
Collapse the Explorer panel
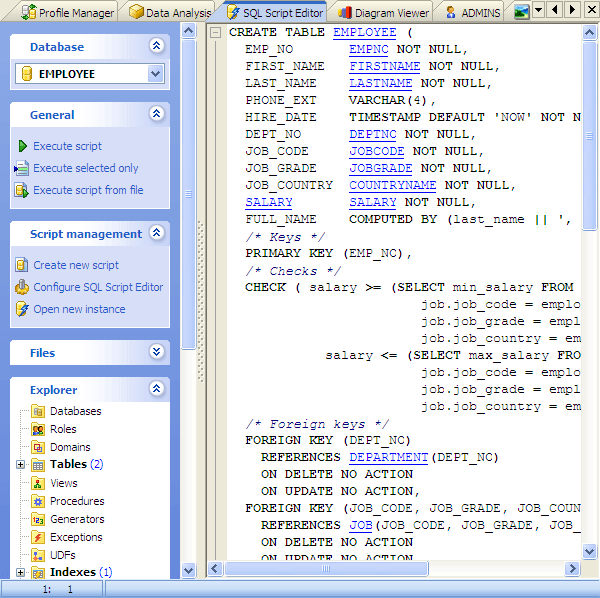157,389
